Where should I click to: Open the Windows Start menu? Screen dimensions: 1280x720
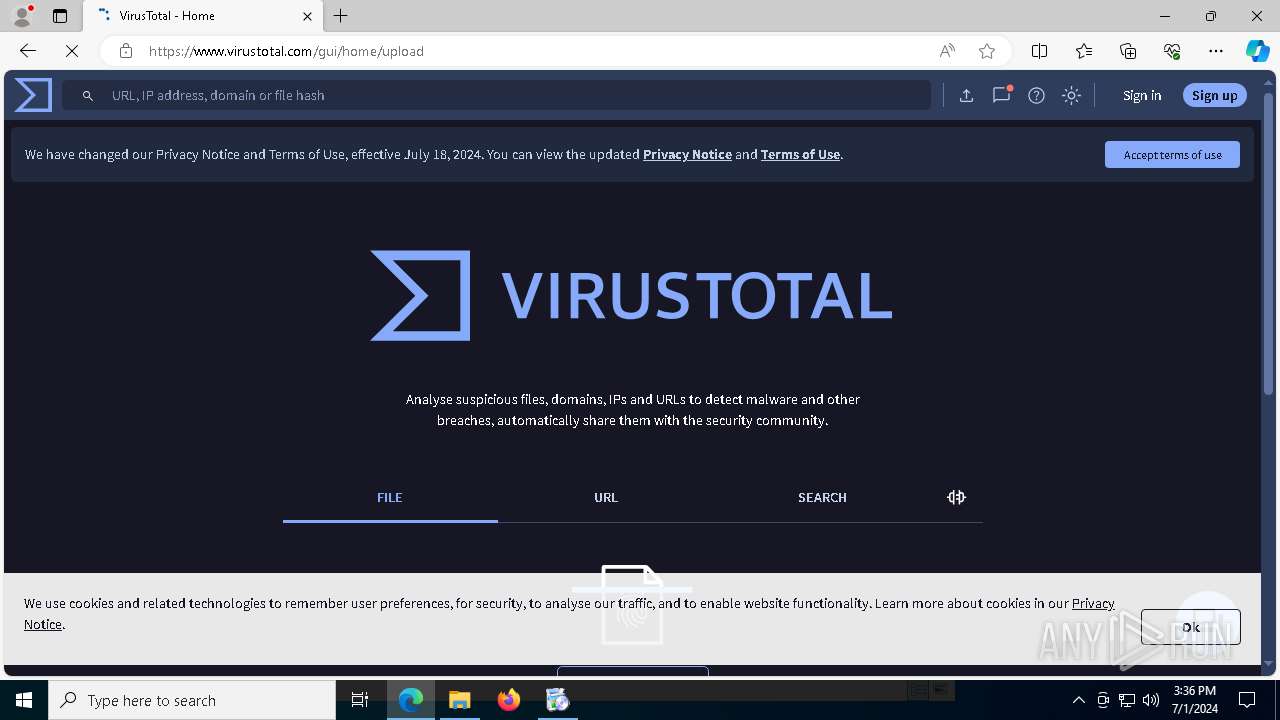point(24,700)
